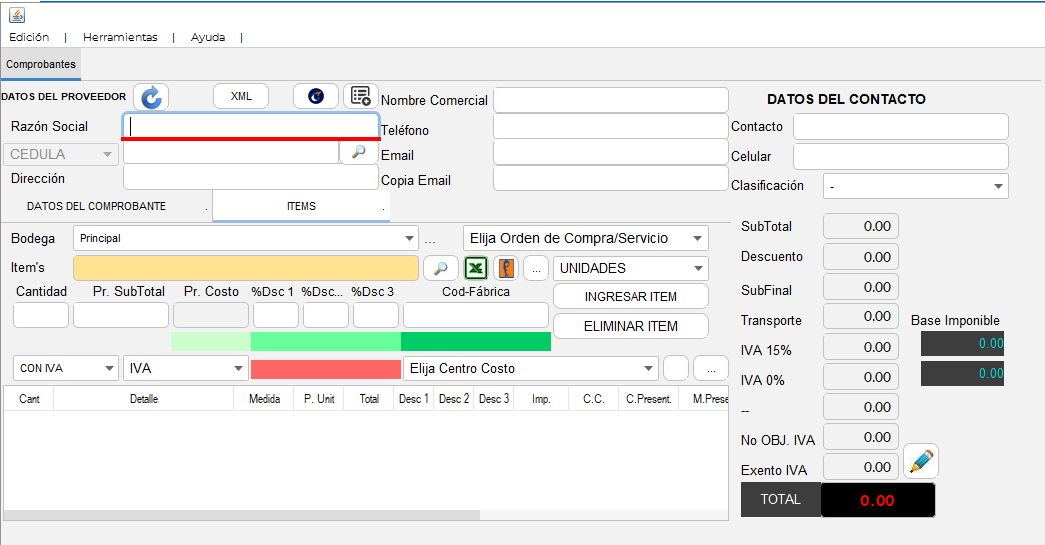
Task: Click the INGRESAR ITEM button
Action: click(630, 296)
